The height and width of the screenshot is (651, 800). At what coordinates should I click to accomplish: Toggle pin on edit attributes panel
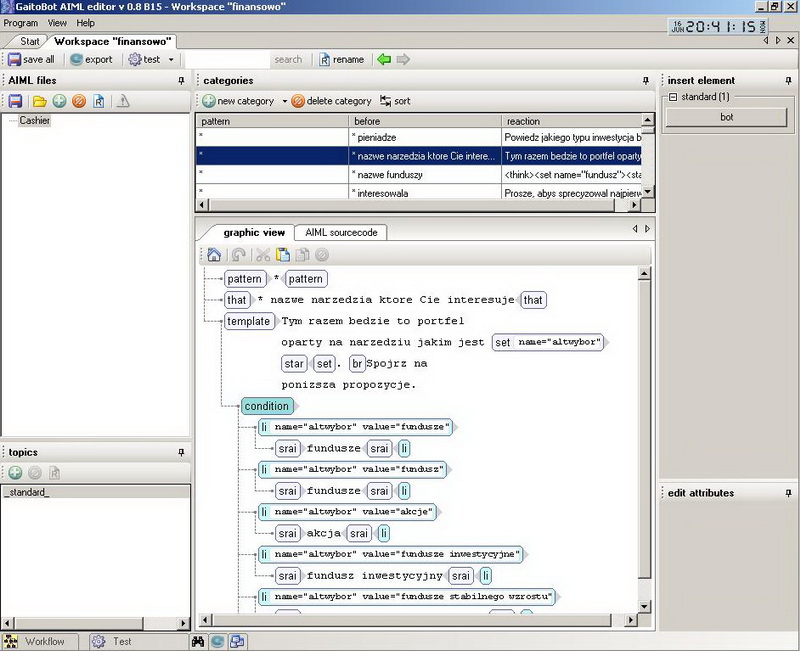point(788,493)
